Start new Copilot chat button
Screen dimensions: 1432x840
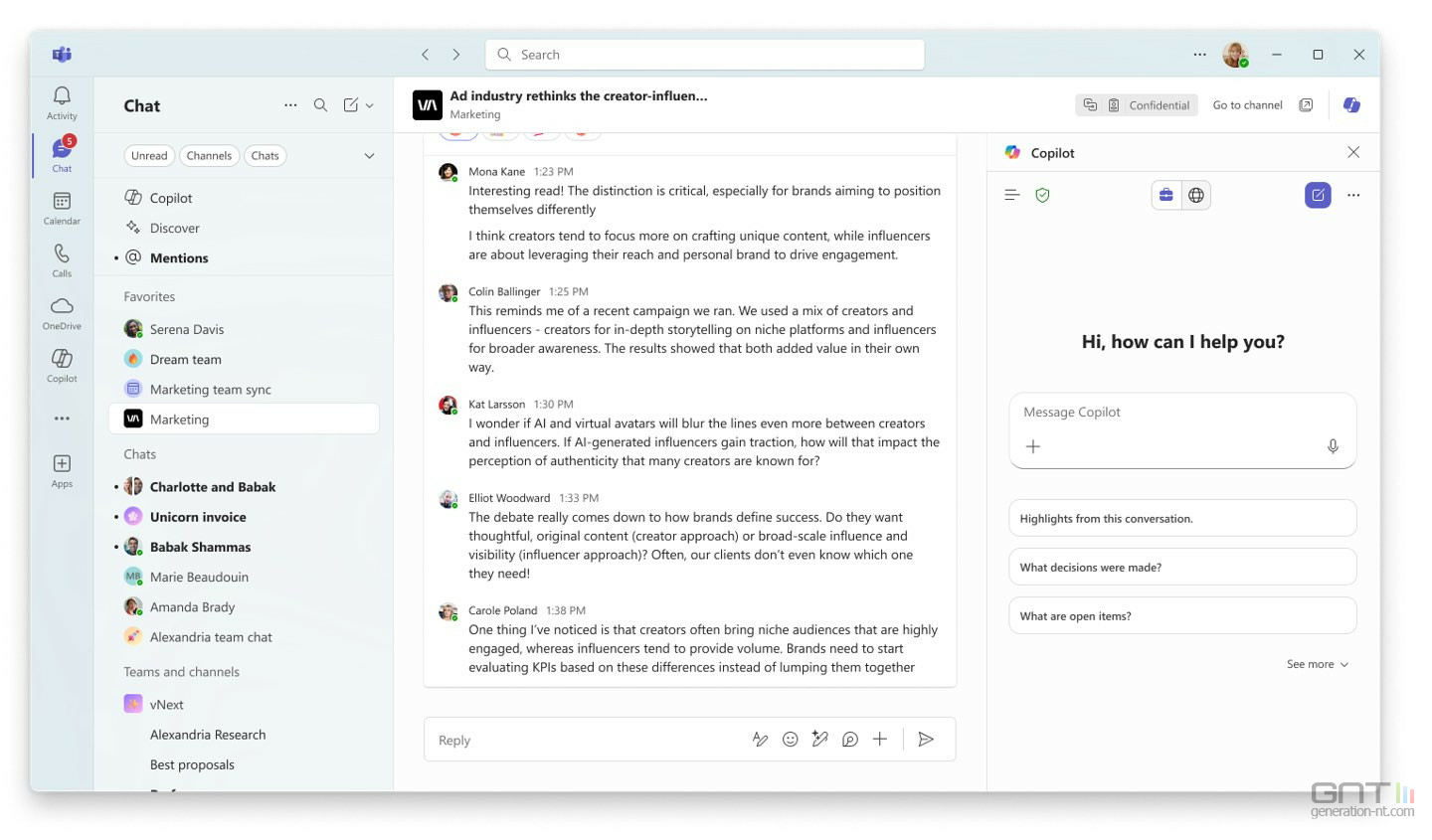(1318, 195)
